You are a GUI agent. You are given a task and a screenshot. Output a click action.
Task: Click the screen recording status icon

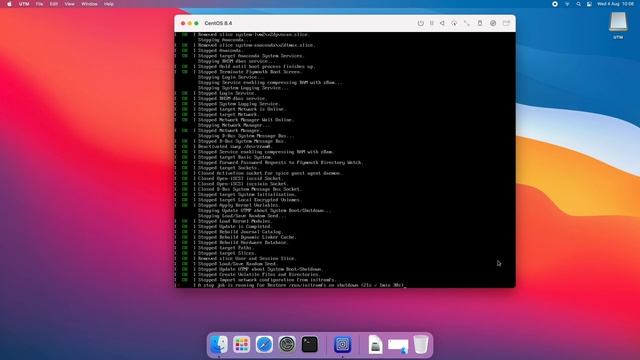555,4
